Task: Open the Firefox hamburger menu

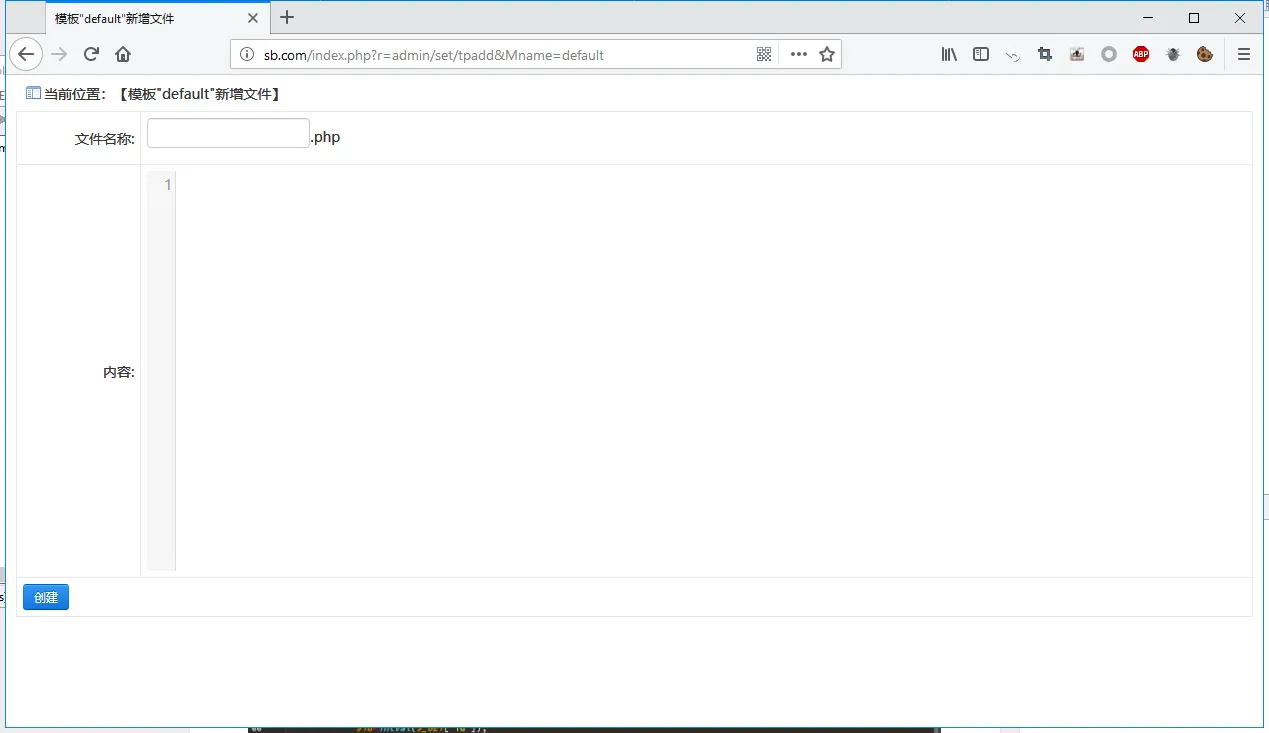Action: tap(1244, 55)
